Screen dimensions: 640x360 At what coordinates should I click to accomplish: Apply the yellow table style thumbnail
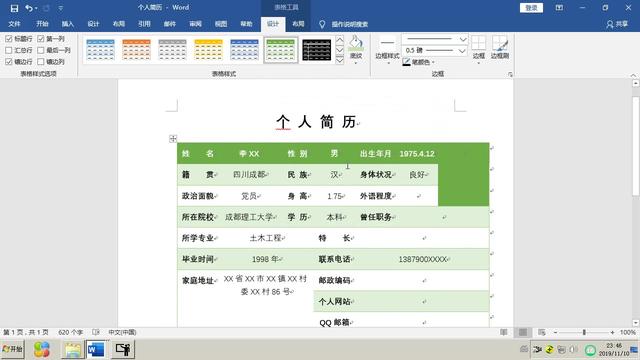click(208, 50)
